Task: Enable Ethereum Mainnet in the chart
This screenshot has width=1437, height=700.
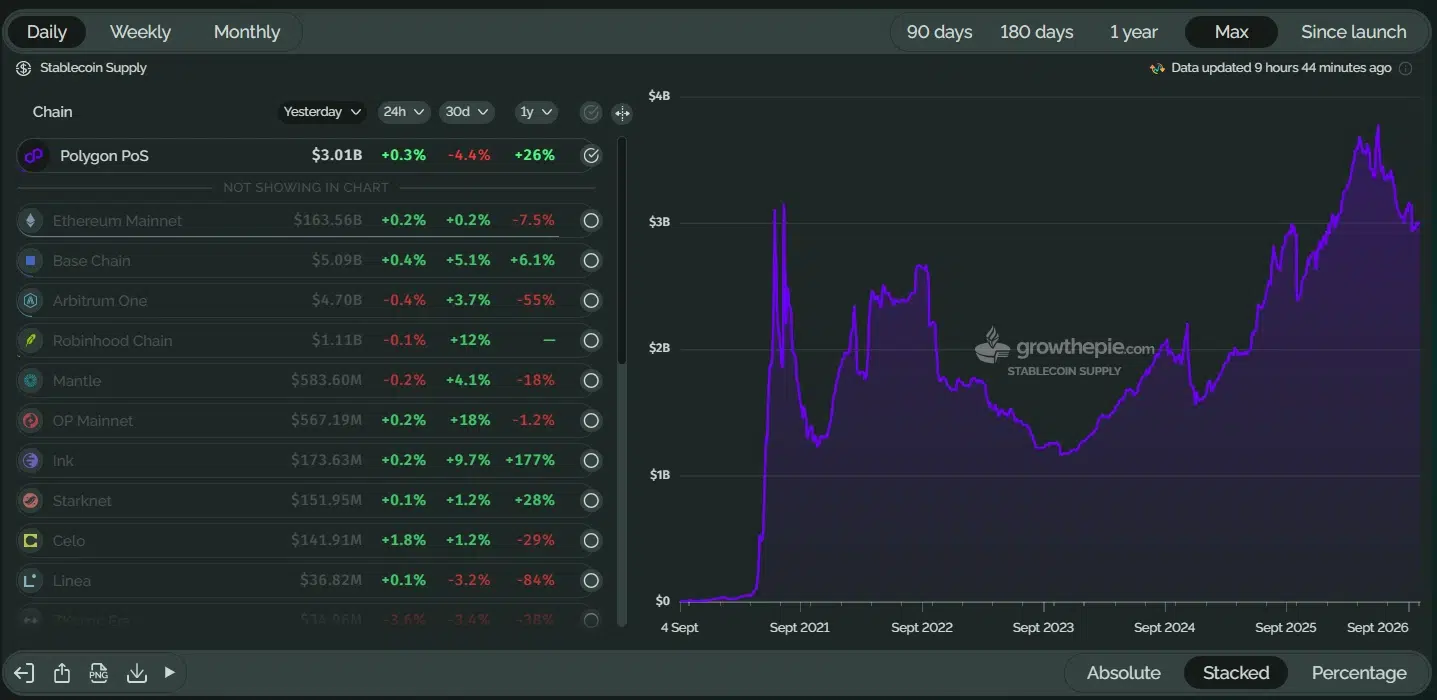Action: point(591,221)
